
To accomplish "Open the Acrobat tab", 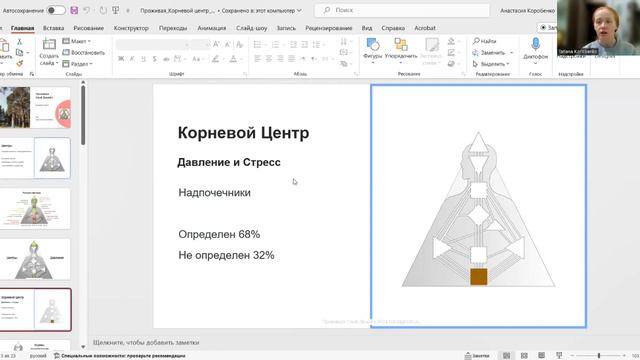I will click(x=425, y=28).
